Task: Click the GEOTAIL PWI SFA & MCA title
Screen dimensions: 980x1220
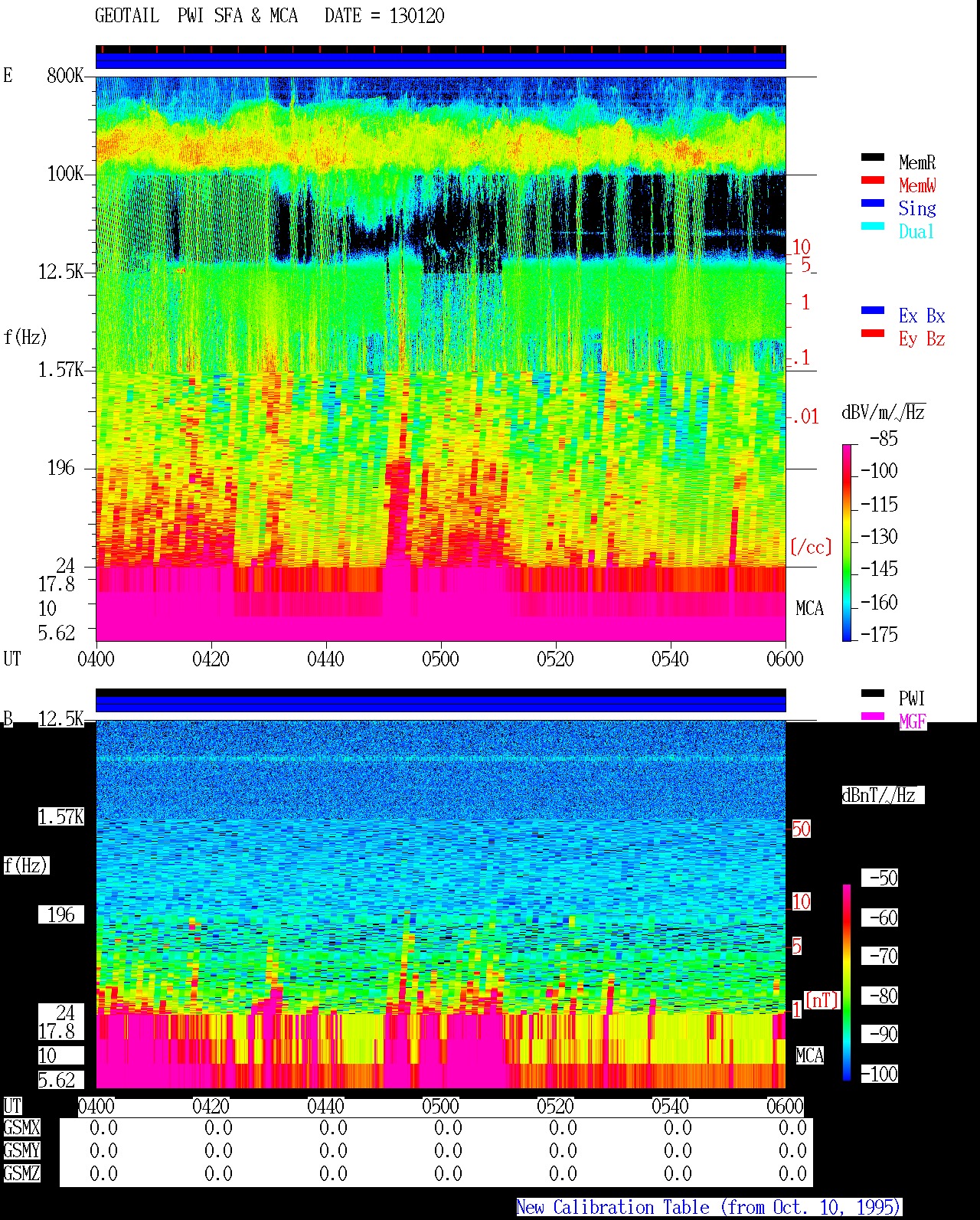Action: [196, 16]
